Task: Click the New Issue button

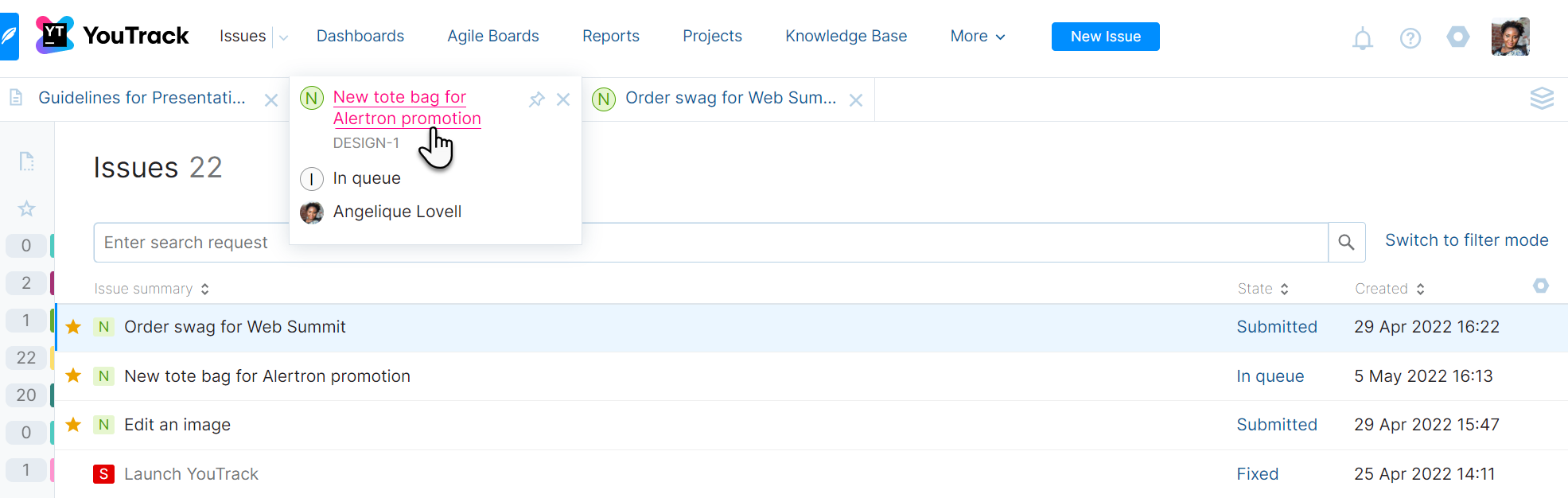Action: point(1105,37)
